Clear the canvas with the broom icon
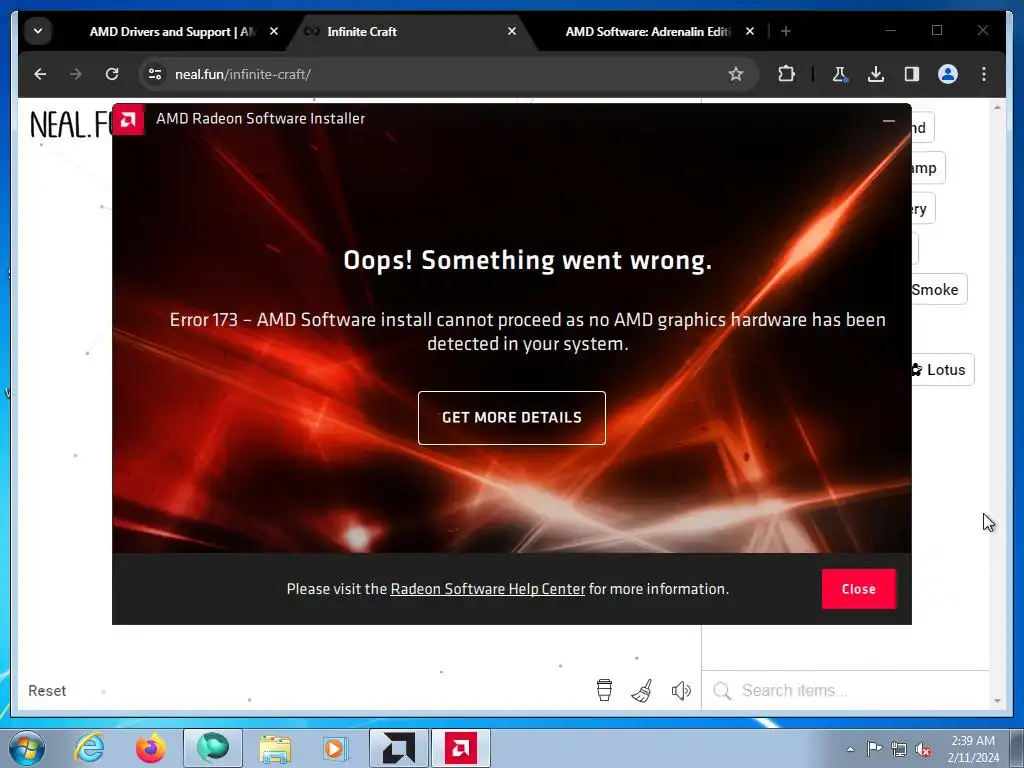1024x768 pixels. (642, 690)
